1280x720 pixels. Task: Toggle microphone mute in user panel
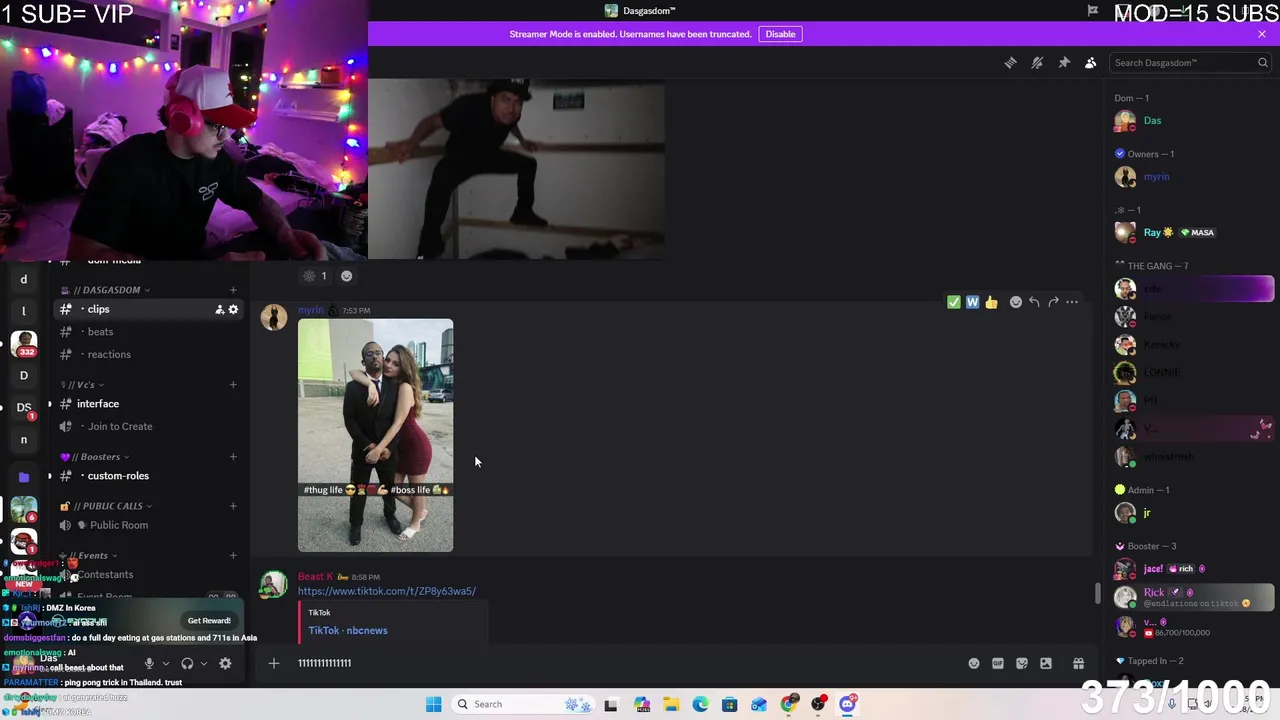tap(149, 663)
